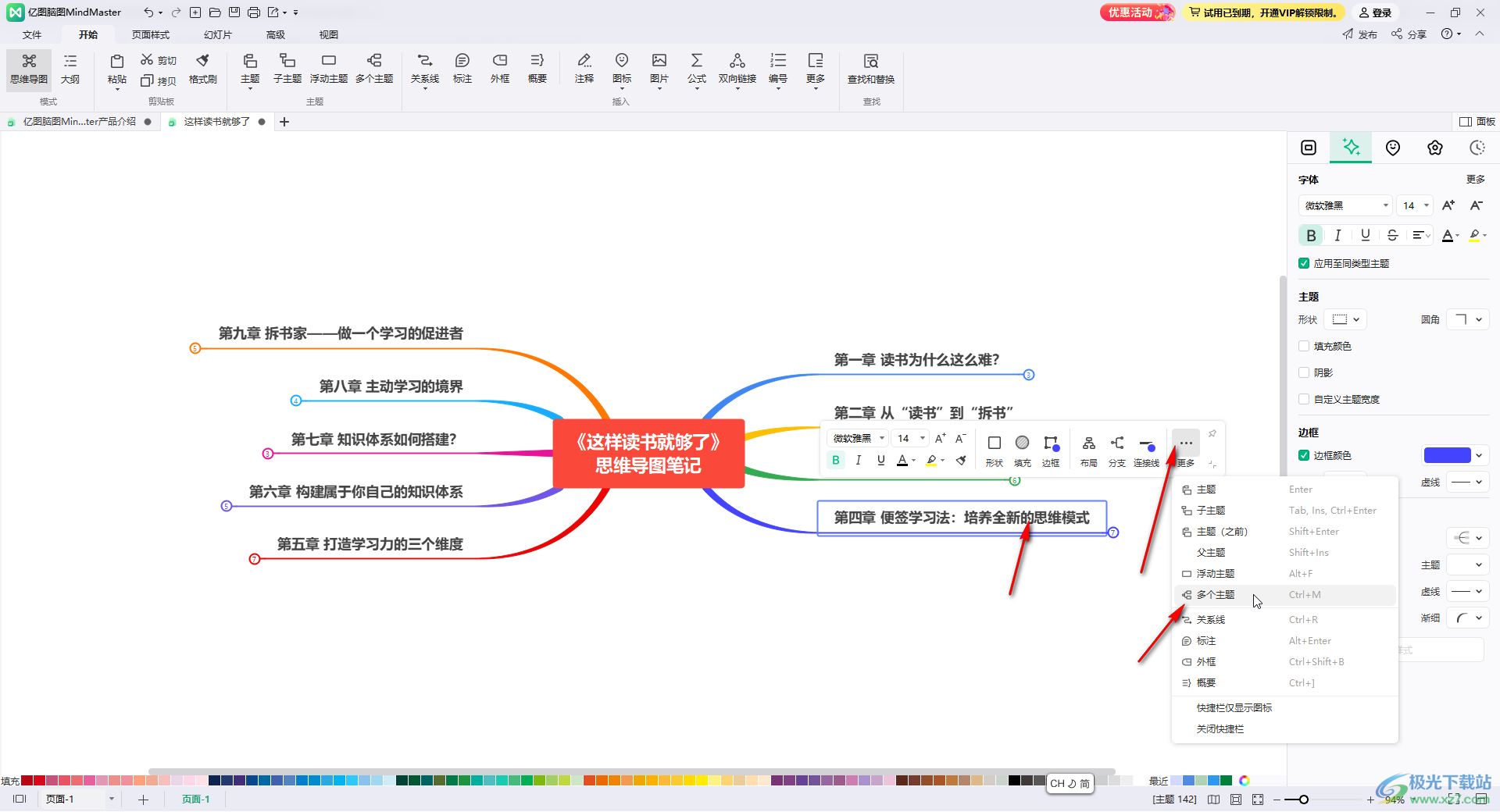Open the File menu

[x=32, y=34]
